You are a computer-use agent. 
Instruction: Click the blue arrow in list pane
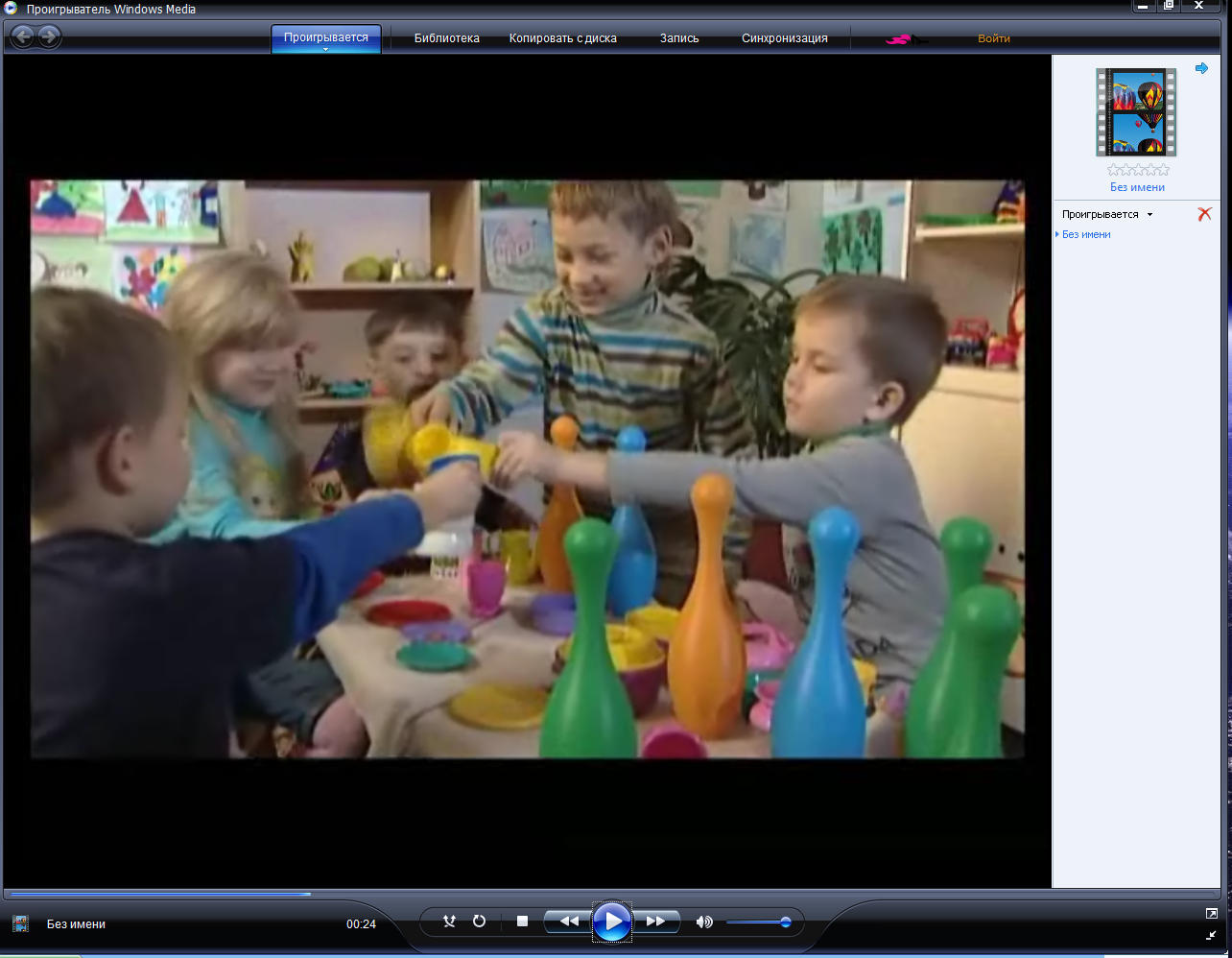pos(1201,68)
